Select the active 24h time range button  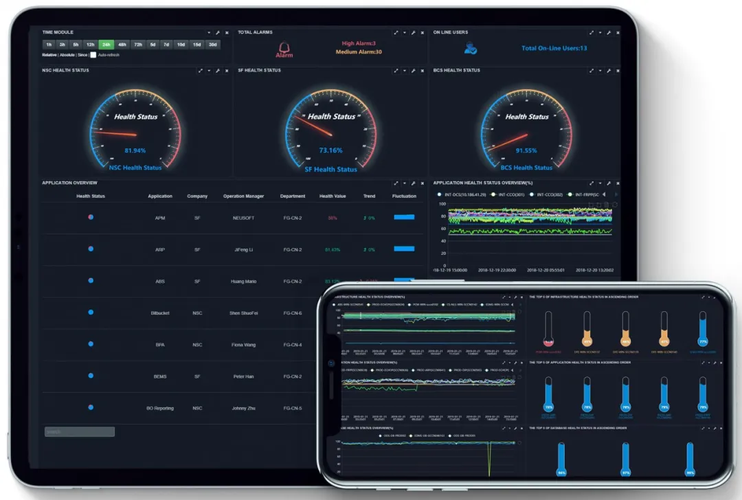point(106,44)
